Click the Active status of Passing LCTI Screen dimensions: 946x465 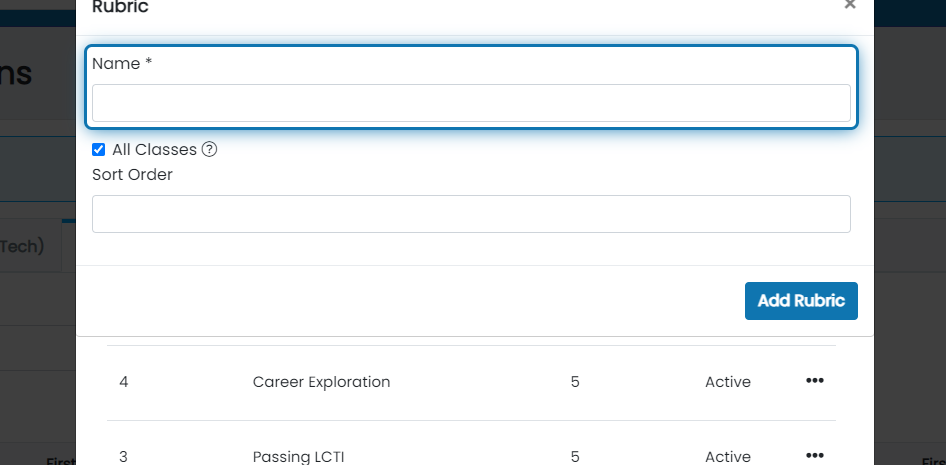click(728, 457)
